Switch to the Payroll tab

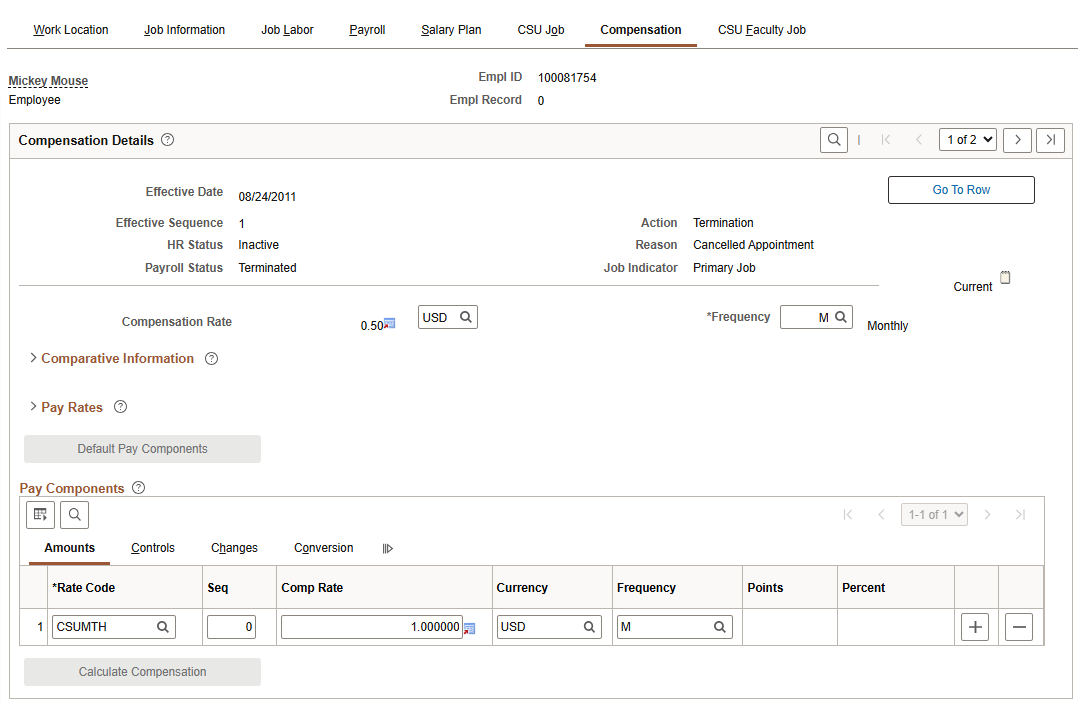click(367, 30)
